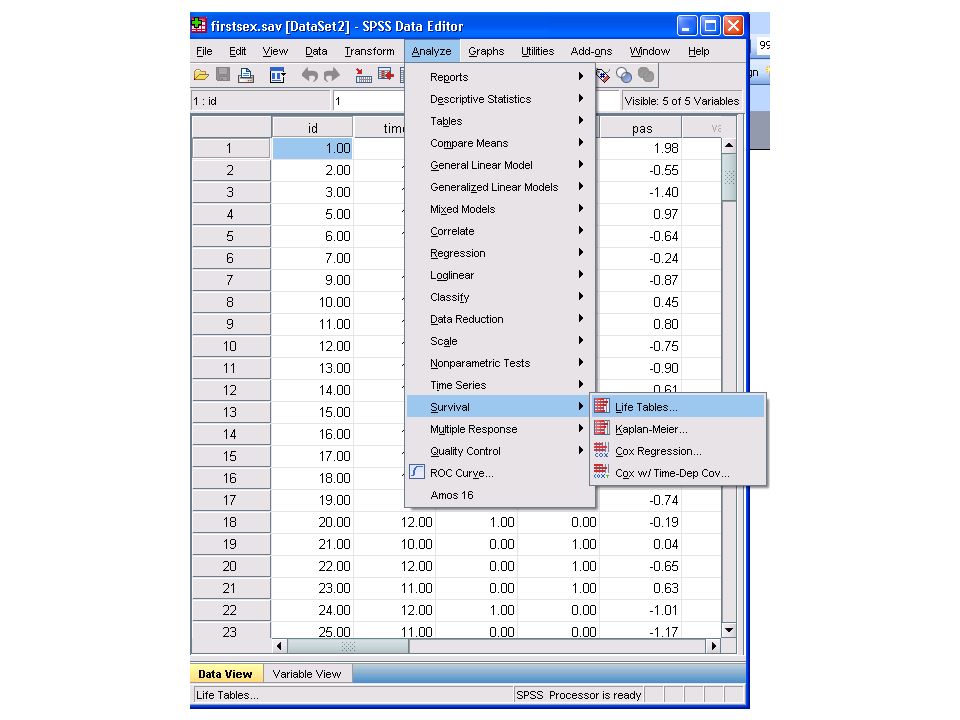Click the Go to Case icon
The image size is (960, 720).
(364, 75)
